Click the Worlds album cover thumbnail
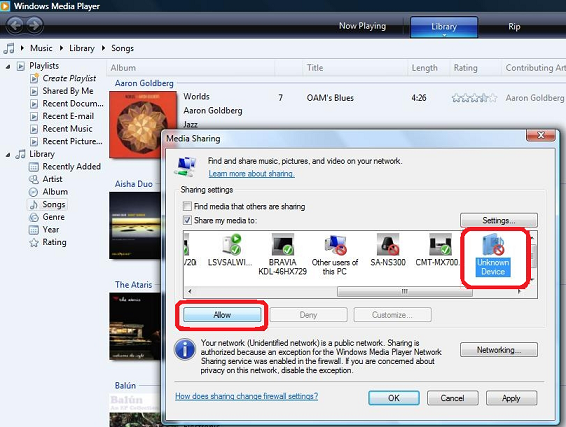The height and width of the screenshot is (427, 566). (143, 125)
